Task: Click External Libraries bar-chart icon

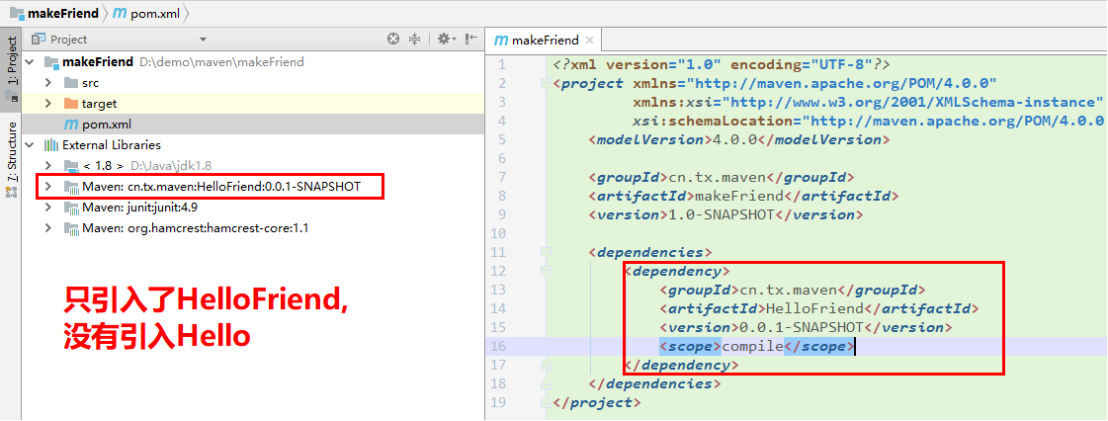Action: [52, 145]
